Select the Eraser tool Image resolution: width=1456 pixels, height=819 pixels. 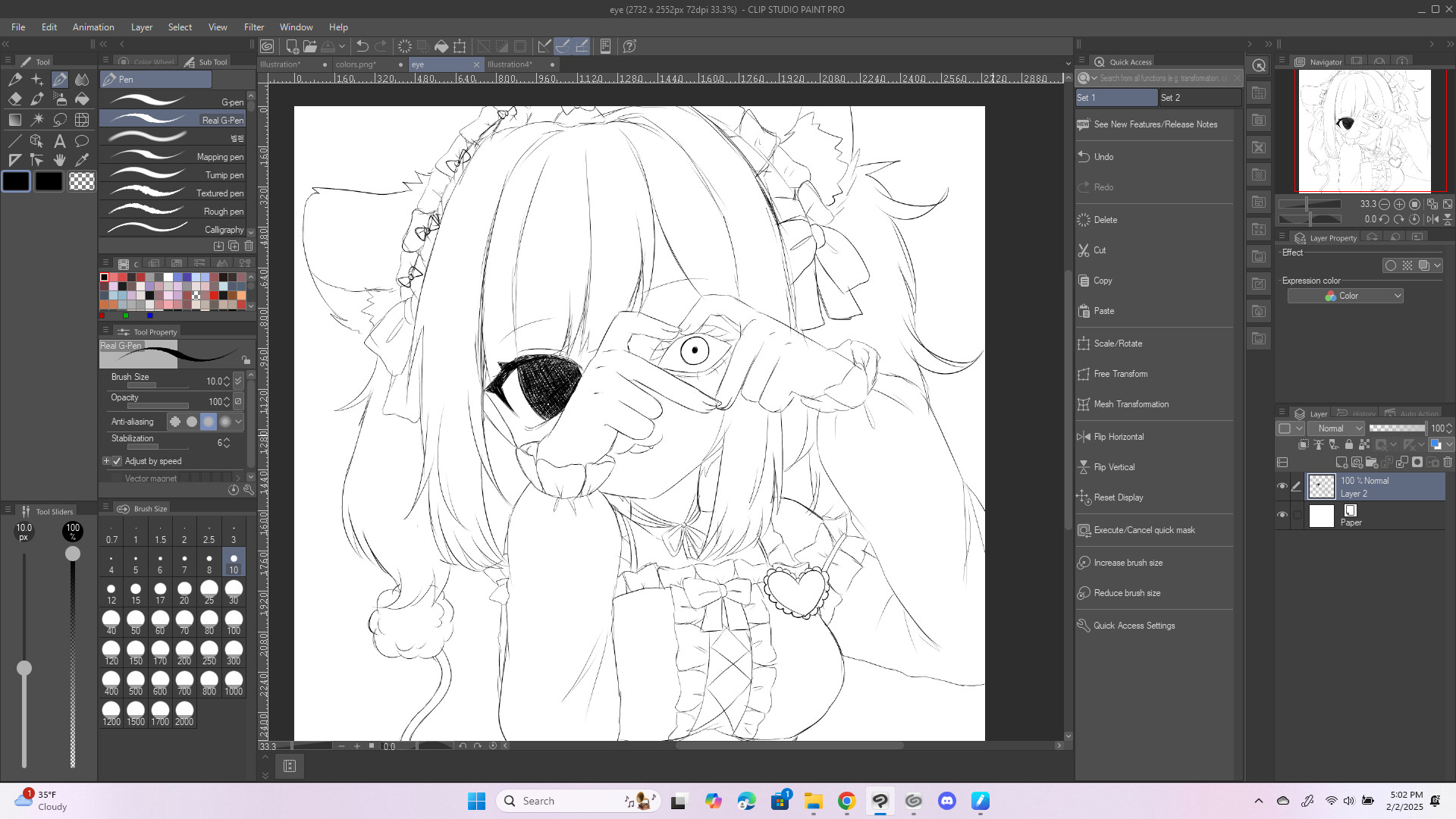tap(14, 99)
